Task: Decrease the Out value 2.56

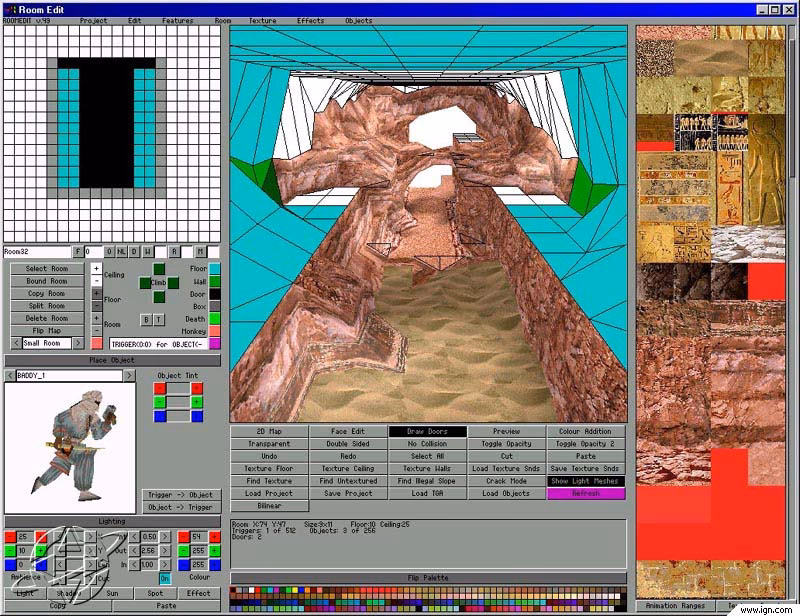Action: 134,551
